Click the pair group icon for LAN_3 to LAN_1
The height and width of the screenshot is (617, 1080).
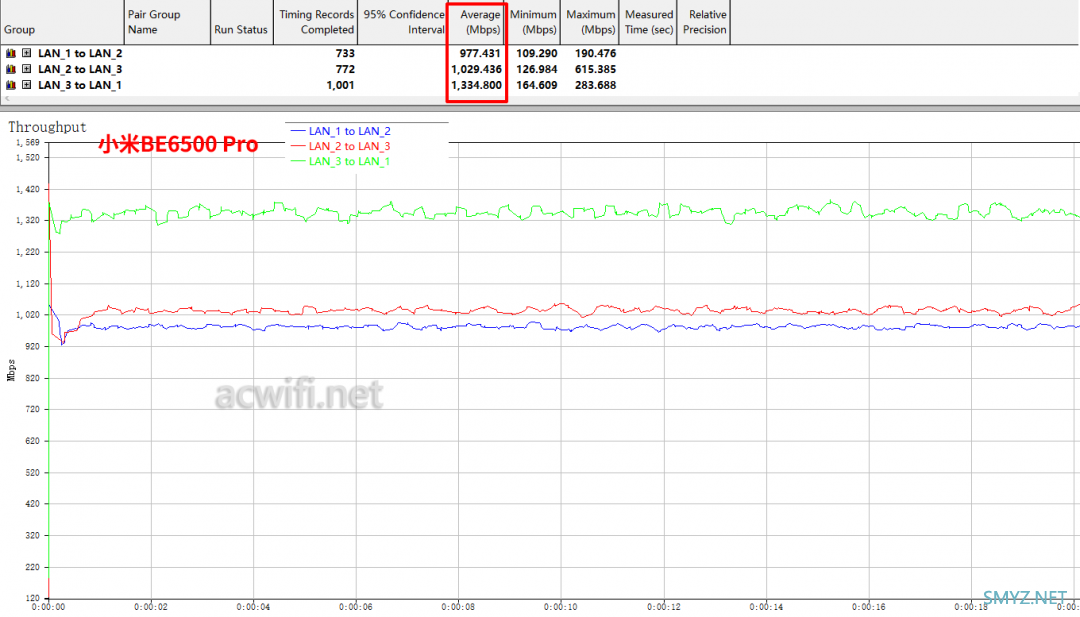tap(10, 85)
